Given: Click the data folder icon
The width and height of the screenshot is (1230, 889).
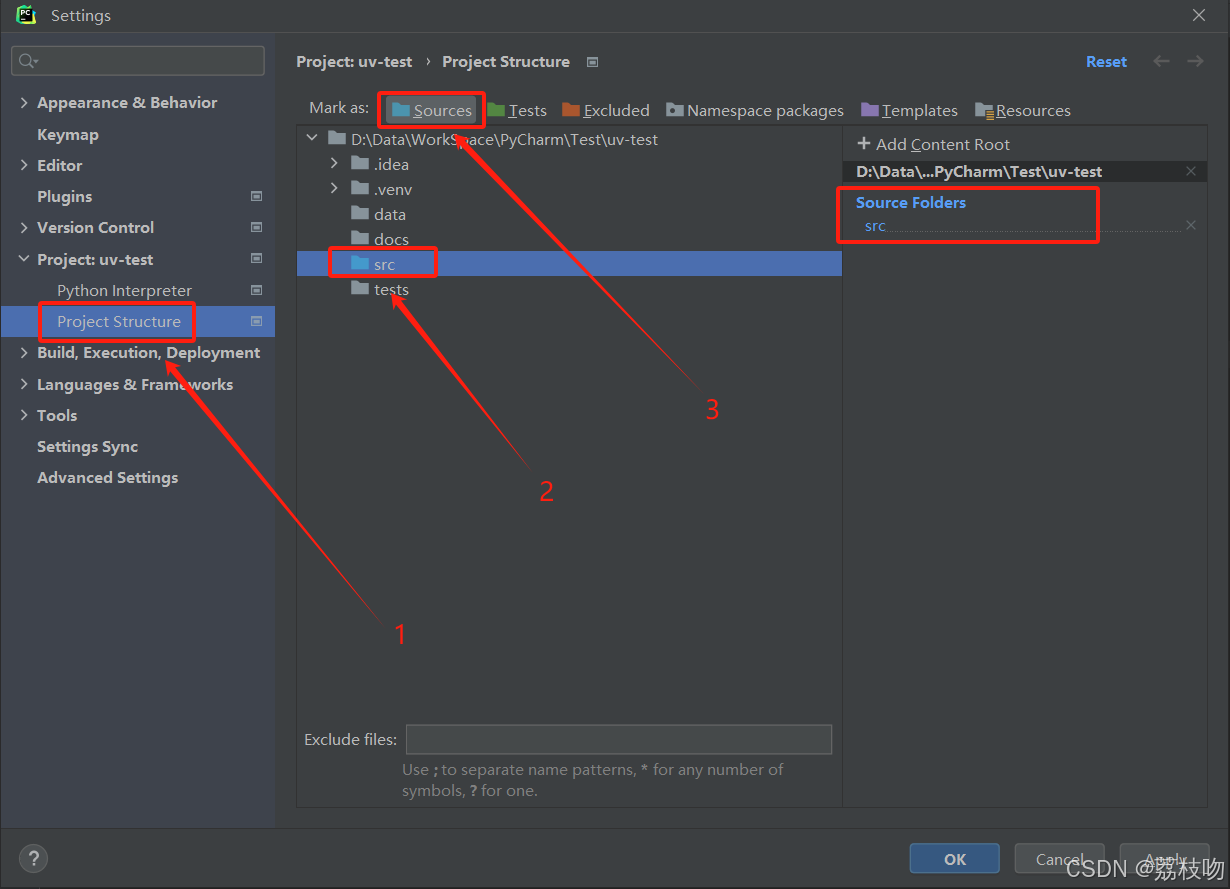Looking at the screenshot, I should 360,214.
